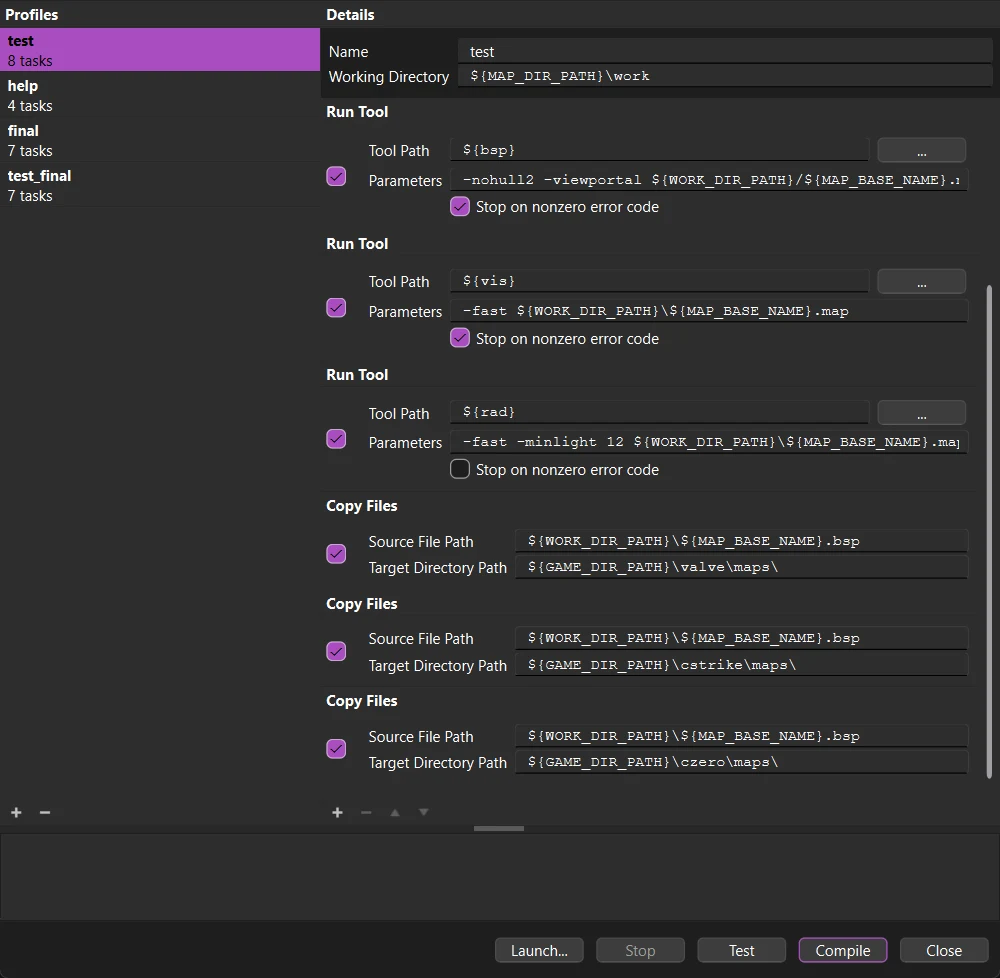Image resolution: width=1000 pixels, height=978 pixels.
Task: Edit the -fast -minlight 12 Parameters field
Action: 709,442
